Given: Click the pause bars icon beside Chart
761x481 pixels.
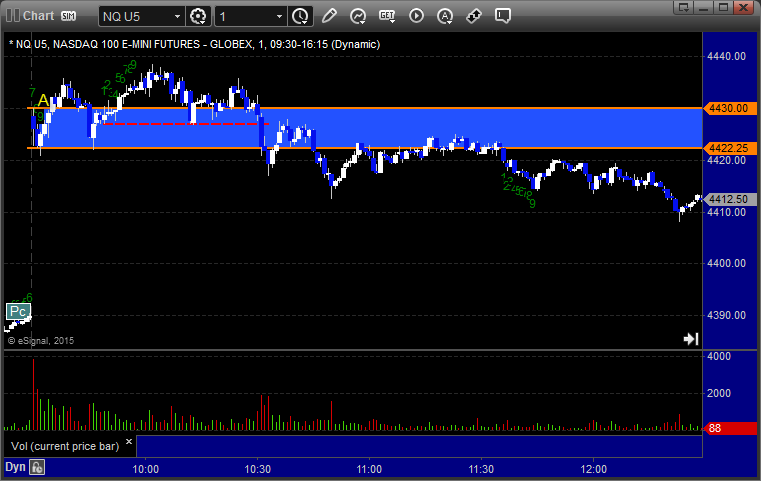Looking at the screenshot, I should pyautogui.click(x=13, y=16).
